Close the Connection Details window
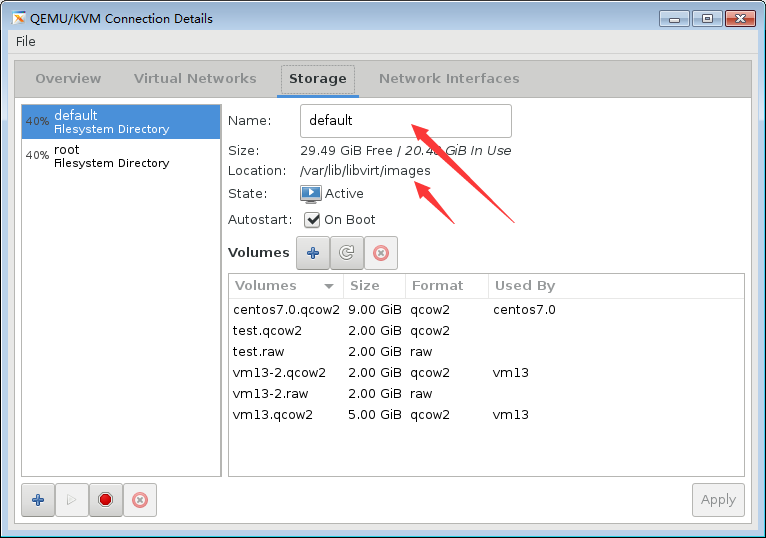The width and height of the screenshot is (766, 538). (741, 19)
